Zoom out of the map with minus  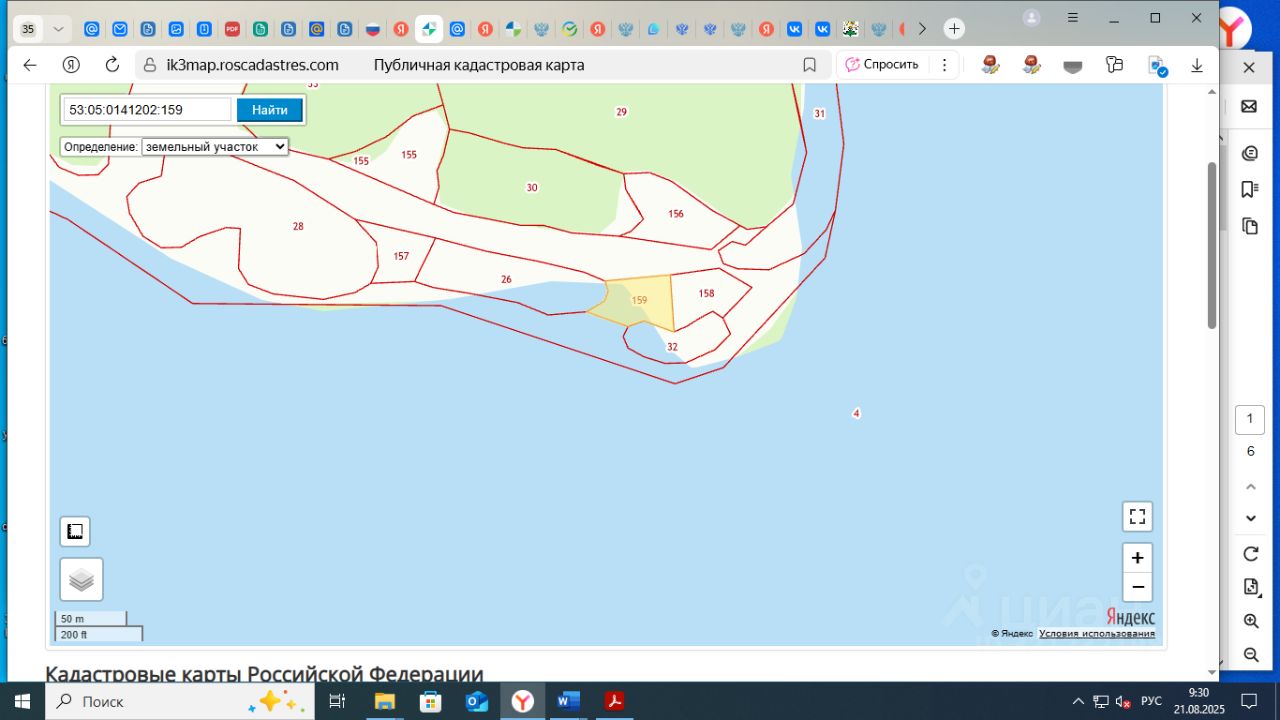coord(1137,587)
